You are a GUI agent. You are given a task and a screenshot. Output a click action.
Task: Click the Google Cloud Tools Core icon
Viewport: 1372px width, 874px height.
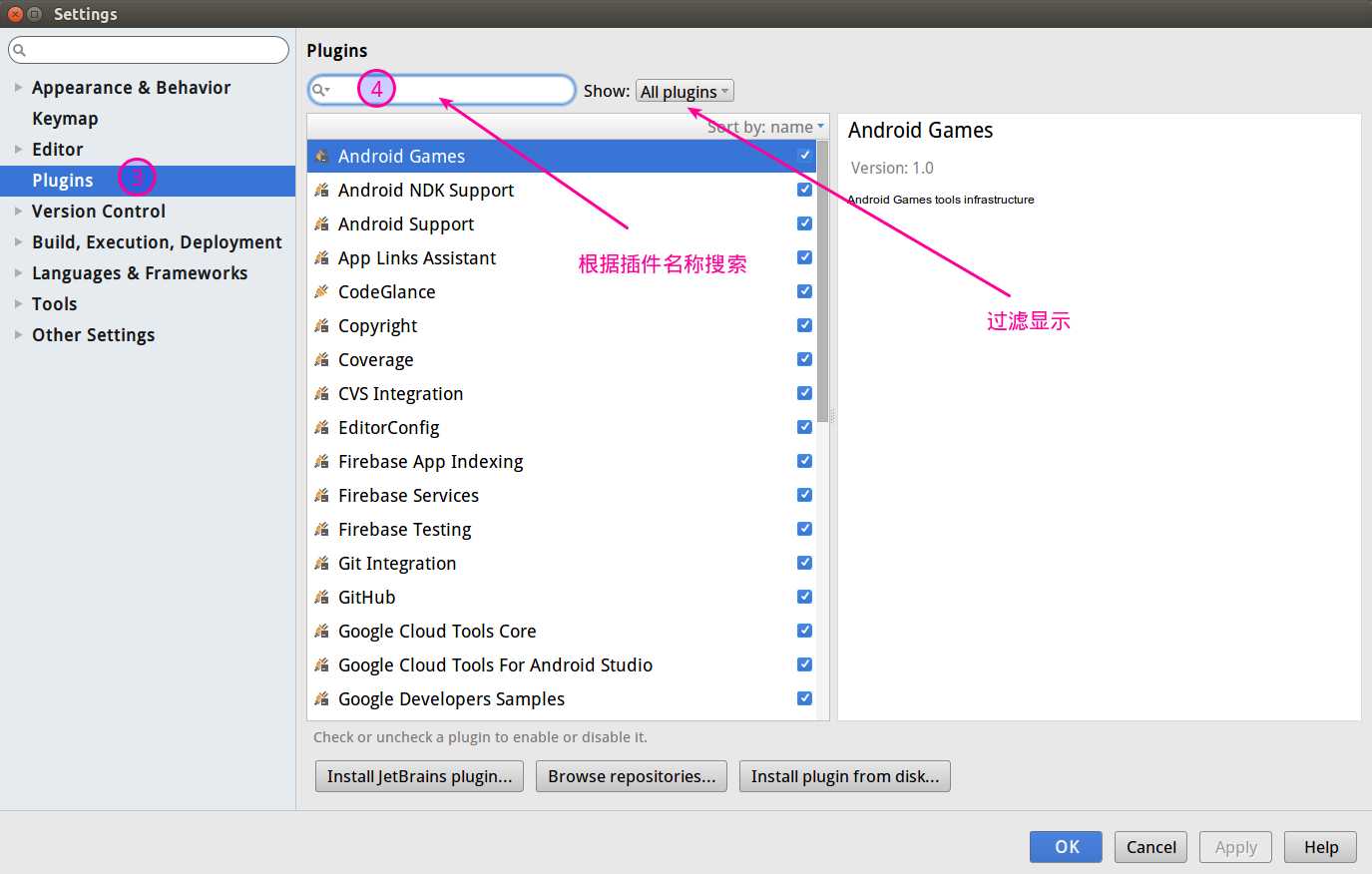(321, 631)
